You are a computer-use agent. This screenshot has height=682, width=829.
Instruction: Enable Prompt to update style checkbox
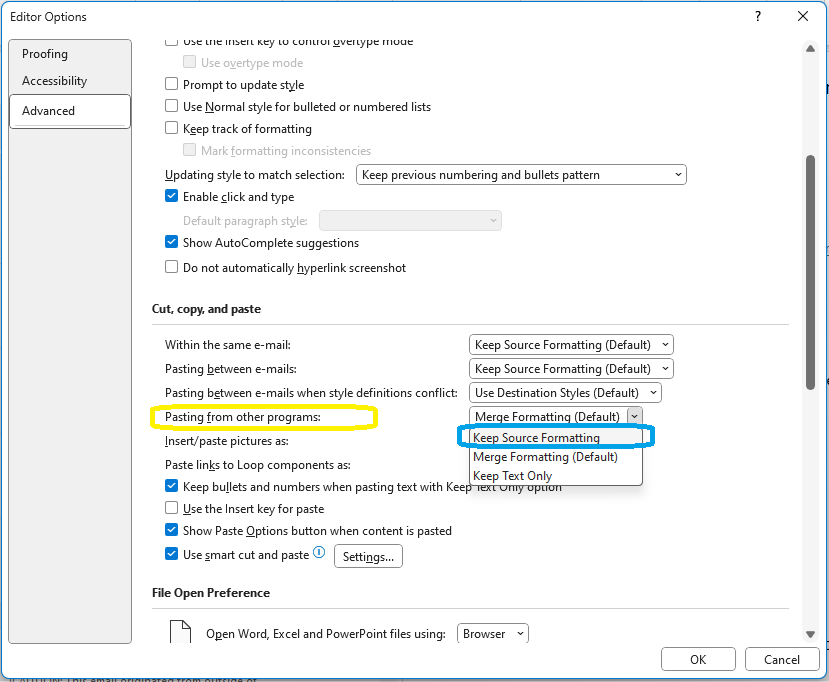172,85
